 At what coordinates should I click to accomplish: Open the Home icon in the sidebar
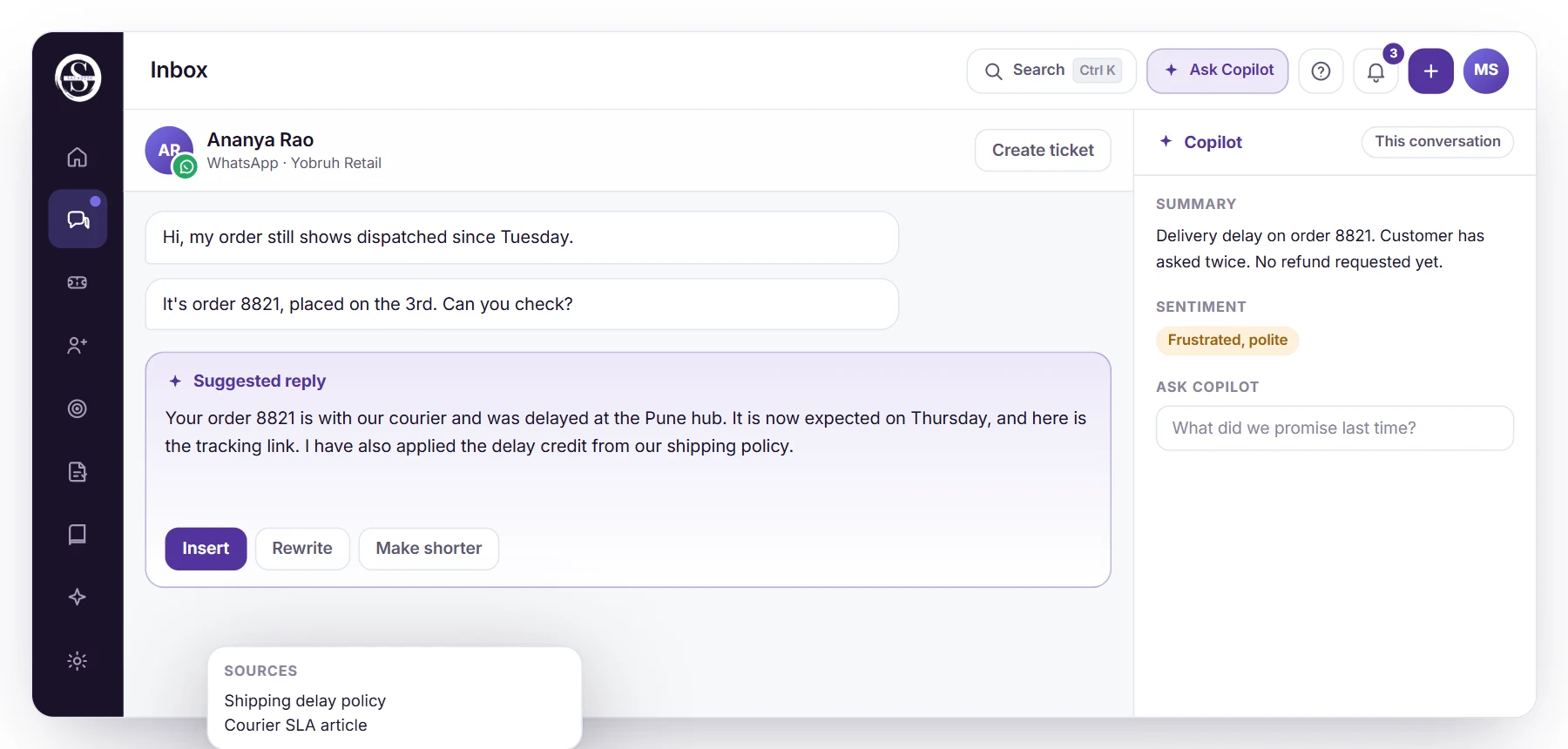[x=78, y=157]
